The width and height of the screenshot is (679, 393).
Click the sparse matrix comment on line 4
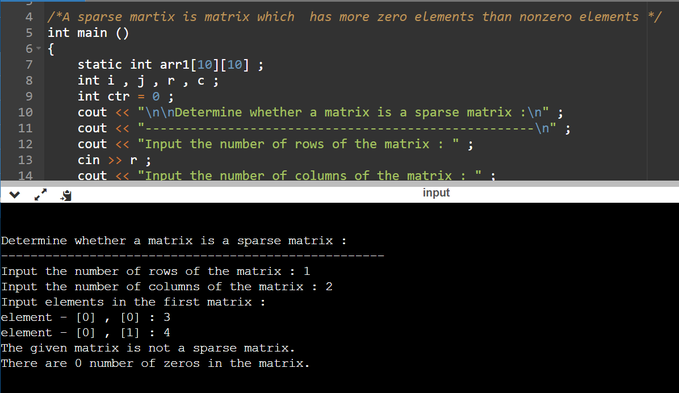click(354, 17)
